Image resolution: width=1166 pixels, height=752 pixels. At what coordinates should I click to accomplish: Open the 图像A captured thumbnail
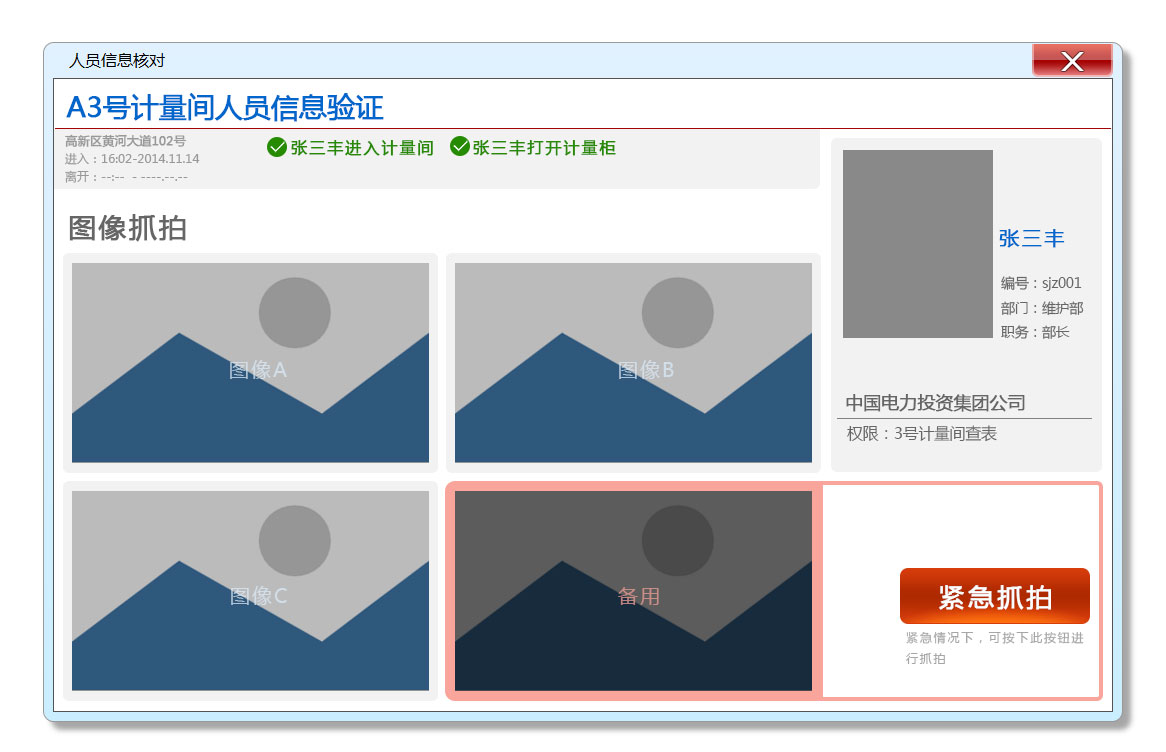click(250, 363)
